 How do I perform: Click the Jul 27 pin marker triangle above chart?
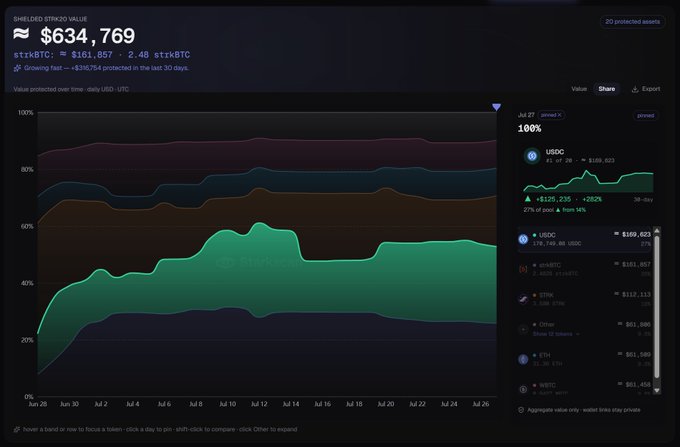pos(497,107)
